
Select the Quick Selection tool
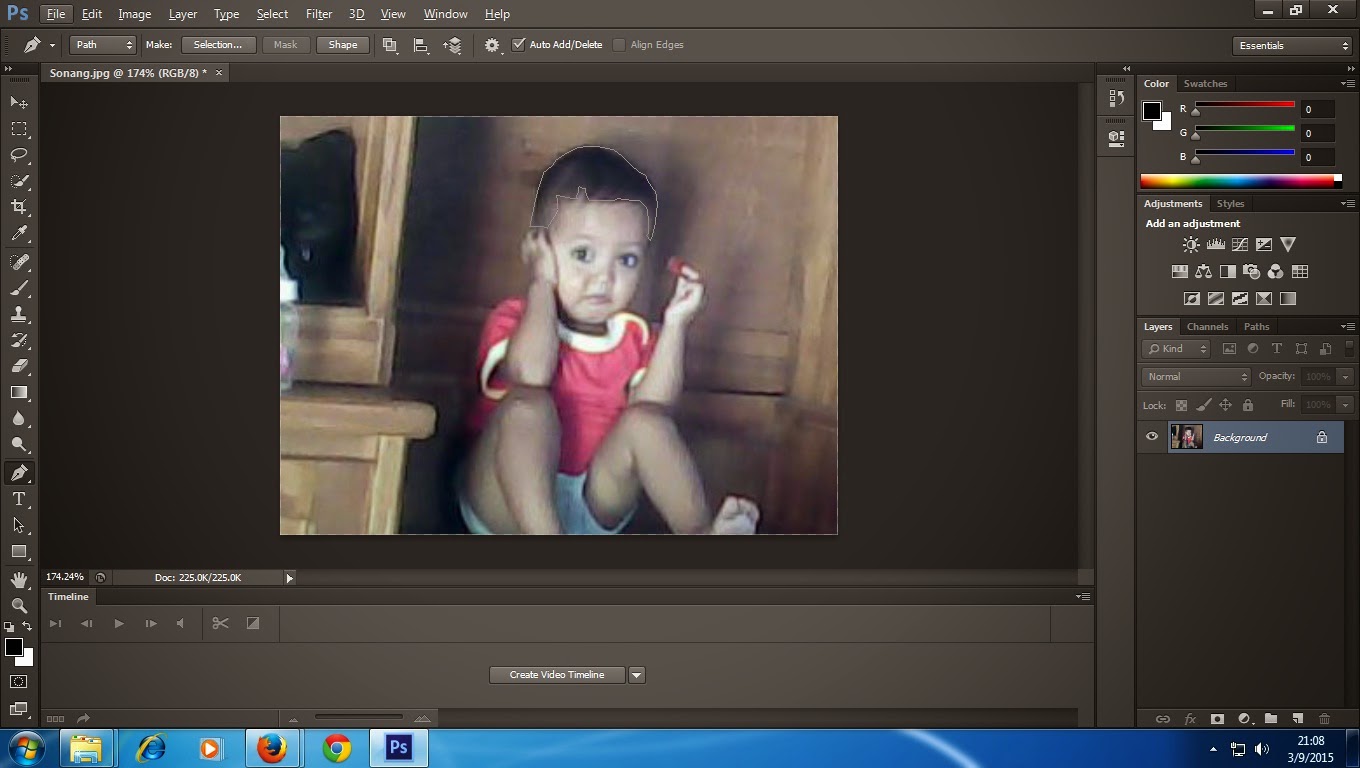(19, 181)
